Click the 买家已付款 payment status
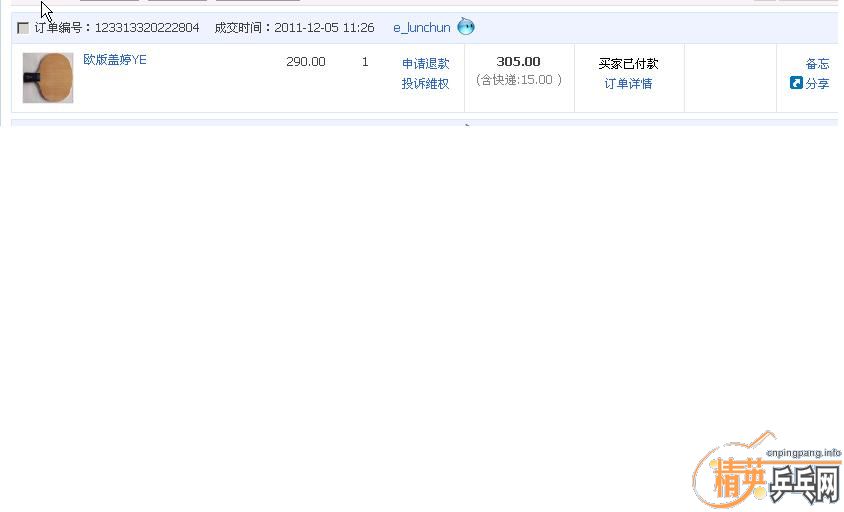Screen dimensions: 844x512 click(x=628, y=64)
